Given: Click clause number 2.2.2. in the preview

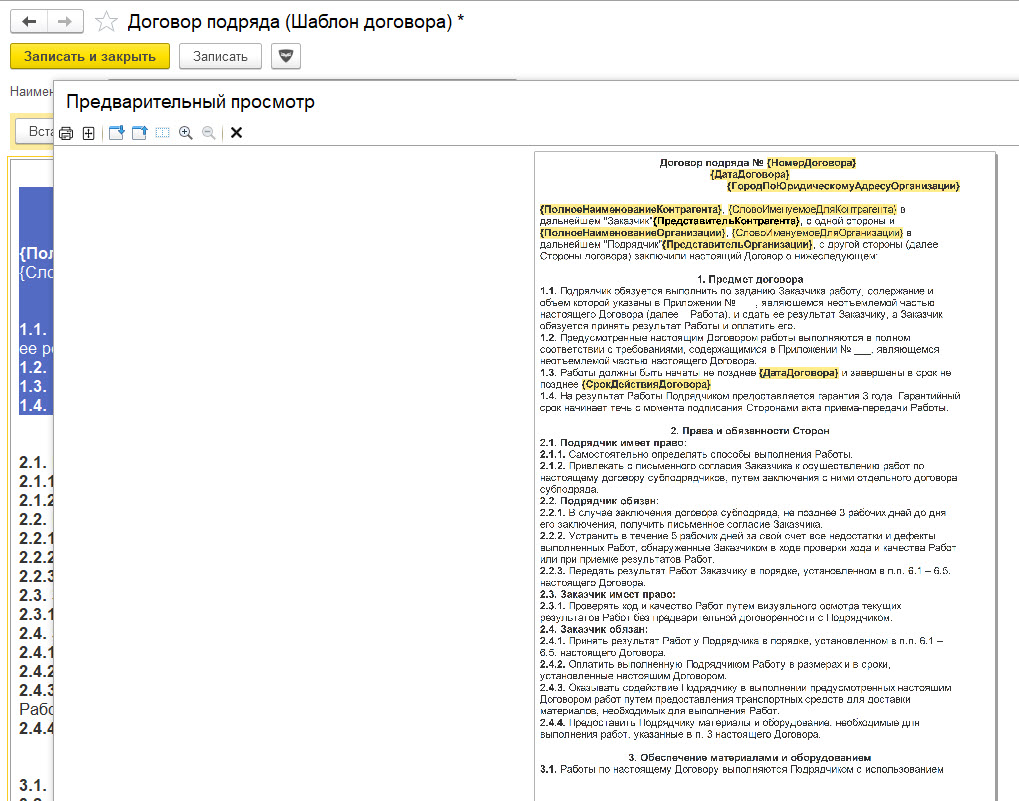Looking at the screenshot, I should point(552,536).
